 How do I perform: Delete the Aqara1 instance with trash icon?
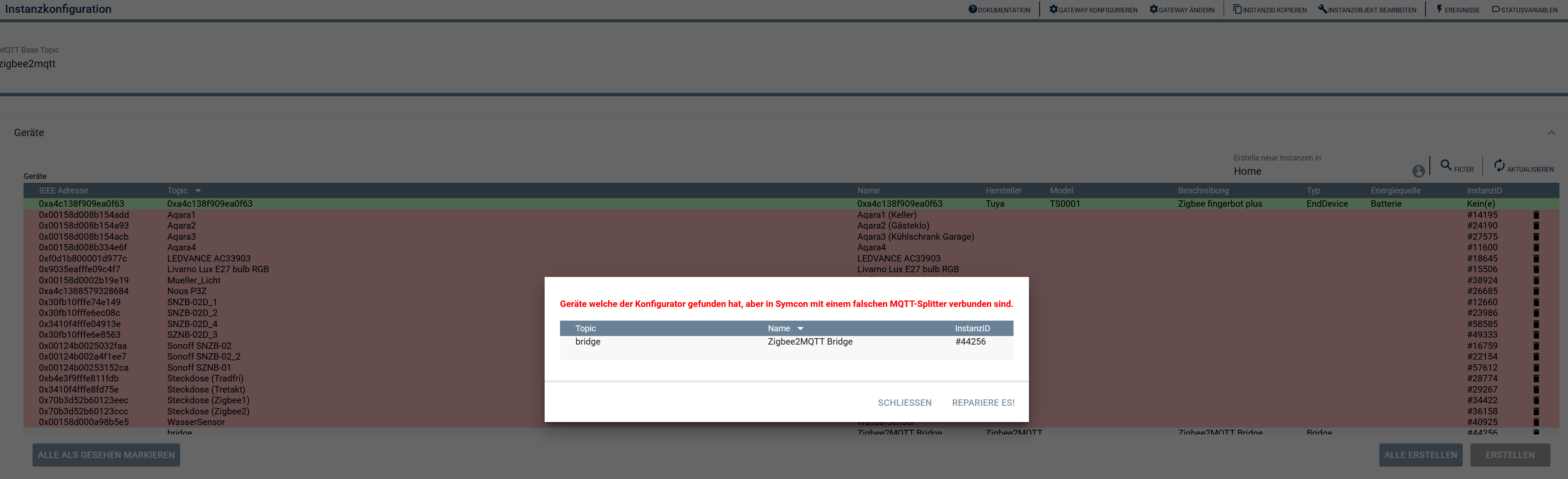(x=1536, y=215)
